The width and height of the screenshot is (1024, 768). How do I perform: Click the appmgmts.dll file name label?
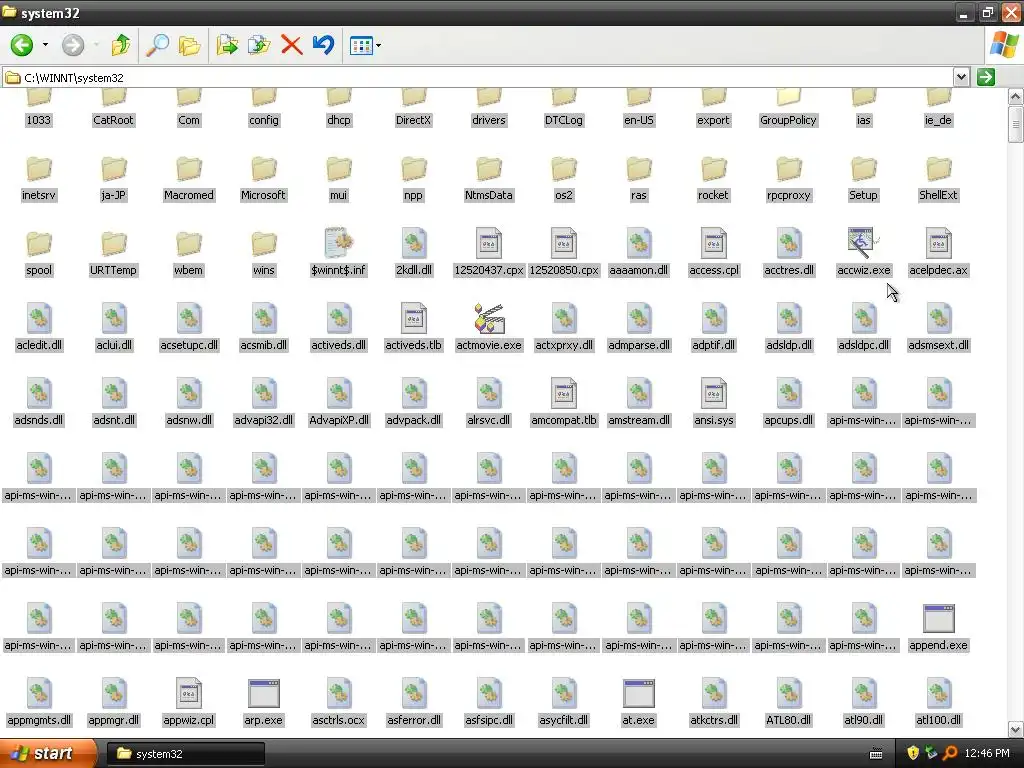[39, 721]
